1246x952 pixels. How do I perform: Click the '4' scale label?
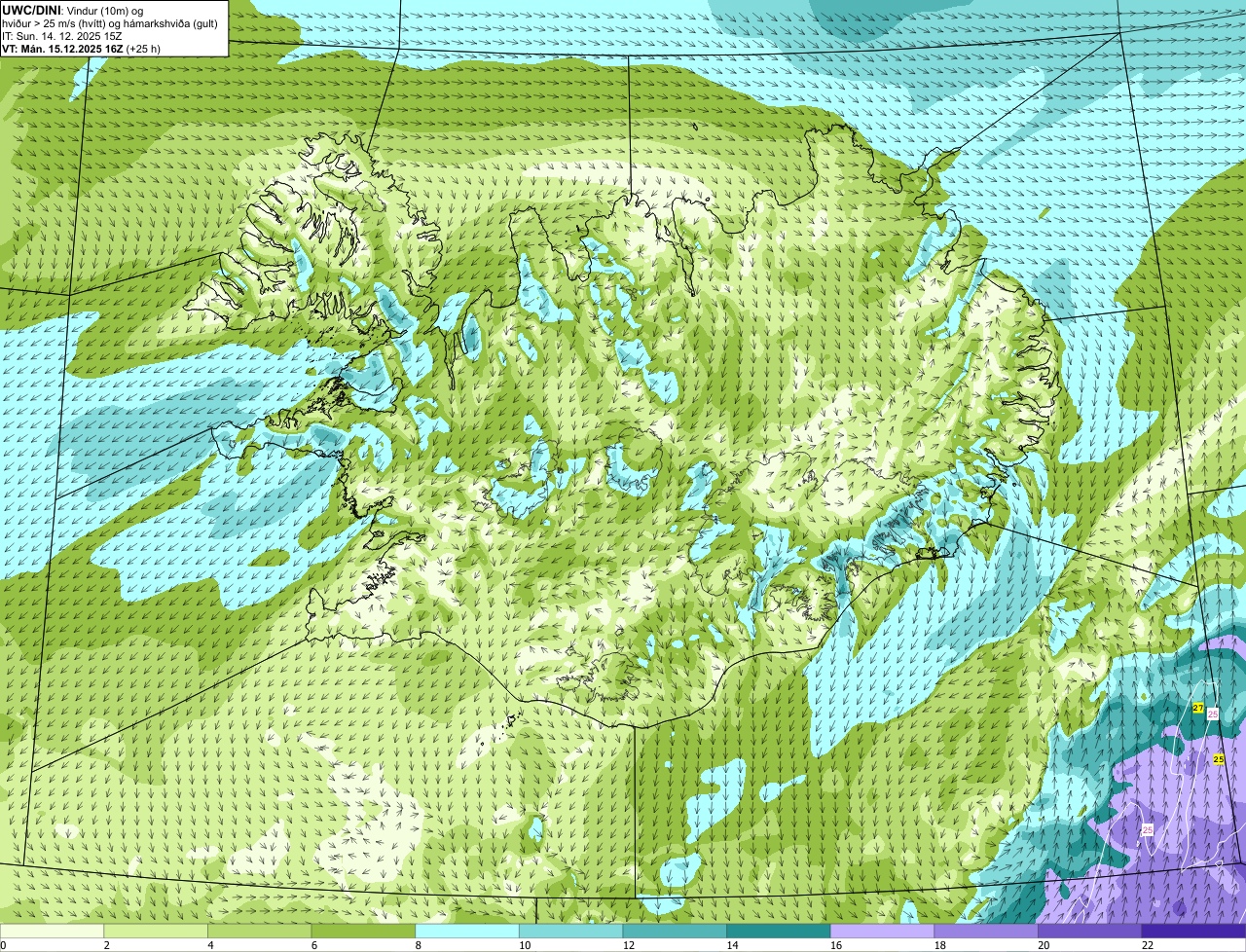pos(210,945)
